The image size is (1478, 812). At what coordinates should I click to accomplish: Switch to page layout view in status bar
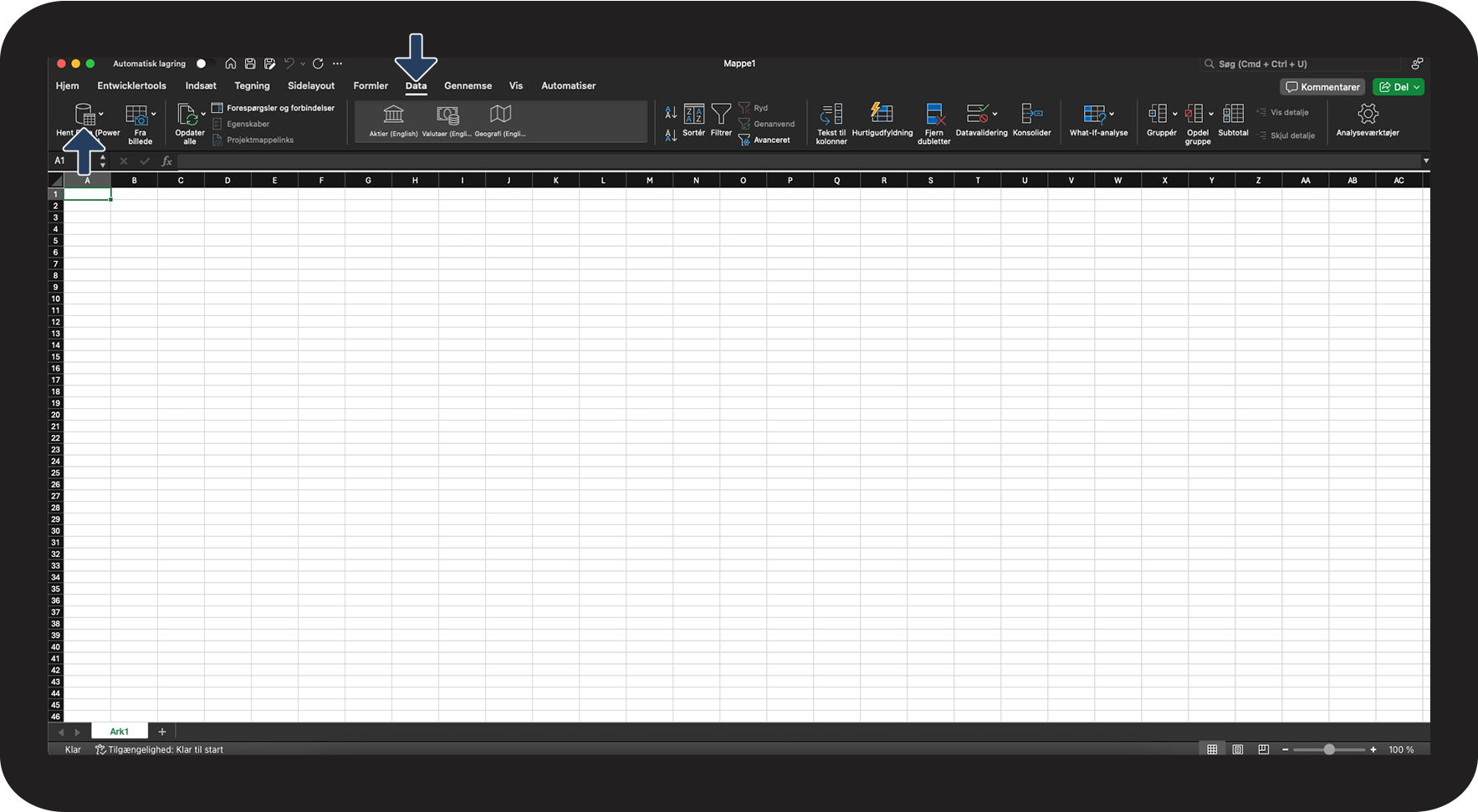[1237, 749]
